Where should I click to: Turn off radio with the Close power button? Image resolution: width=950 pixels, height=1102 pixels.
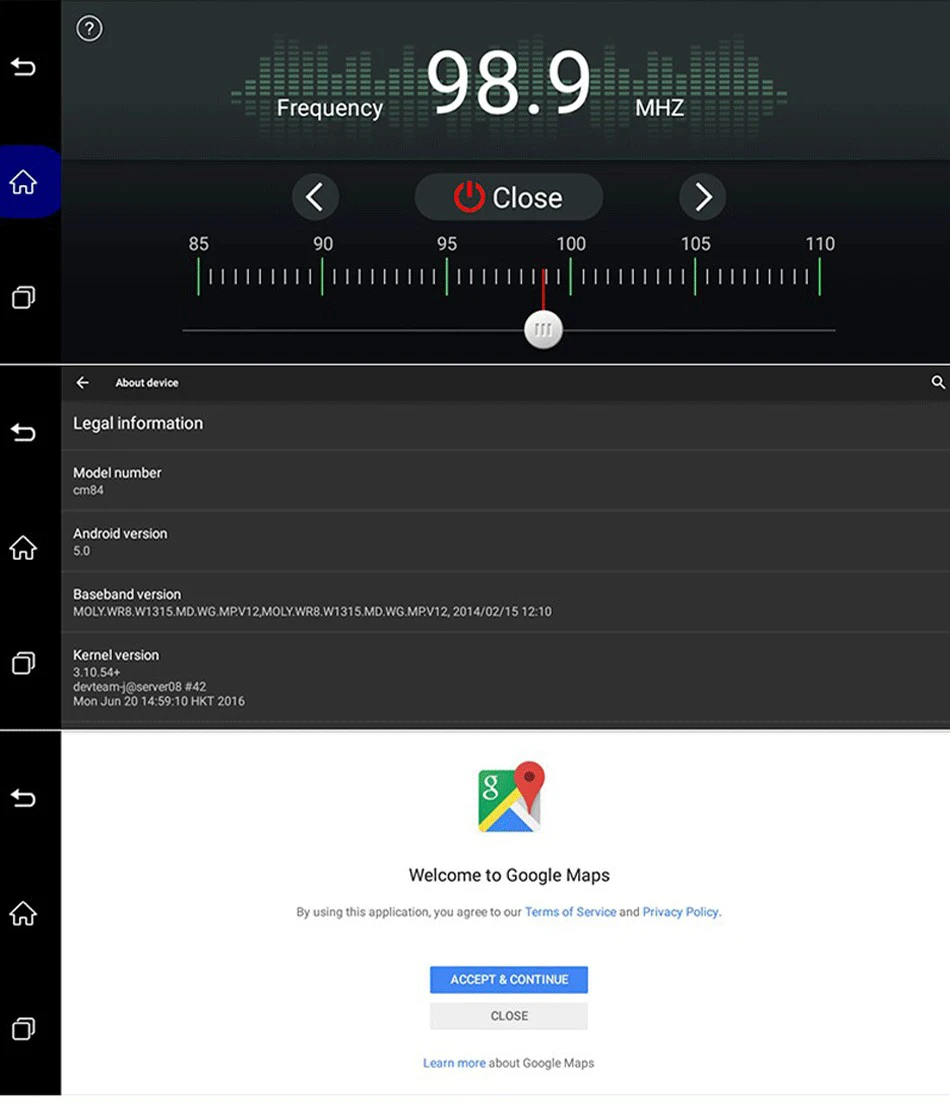click(509, 197)
